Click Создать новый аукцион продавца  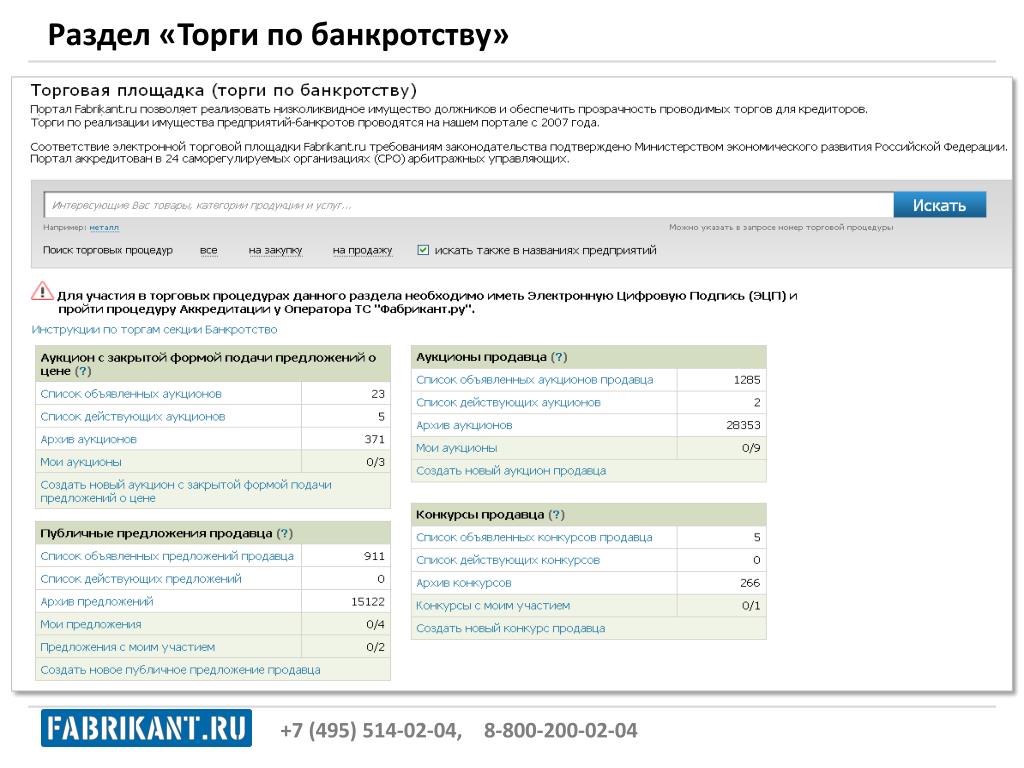point(510,471)
